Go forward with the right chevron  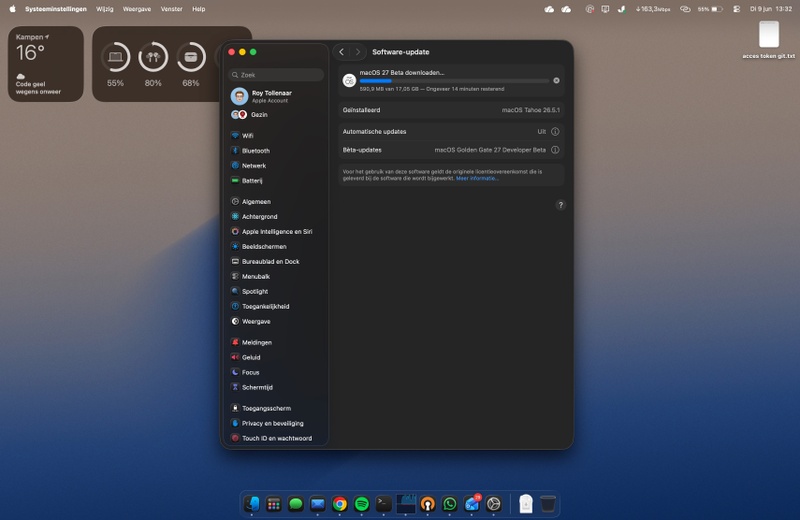click(x=358, y=52)
